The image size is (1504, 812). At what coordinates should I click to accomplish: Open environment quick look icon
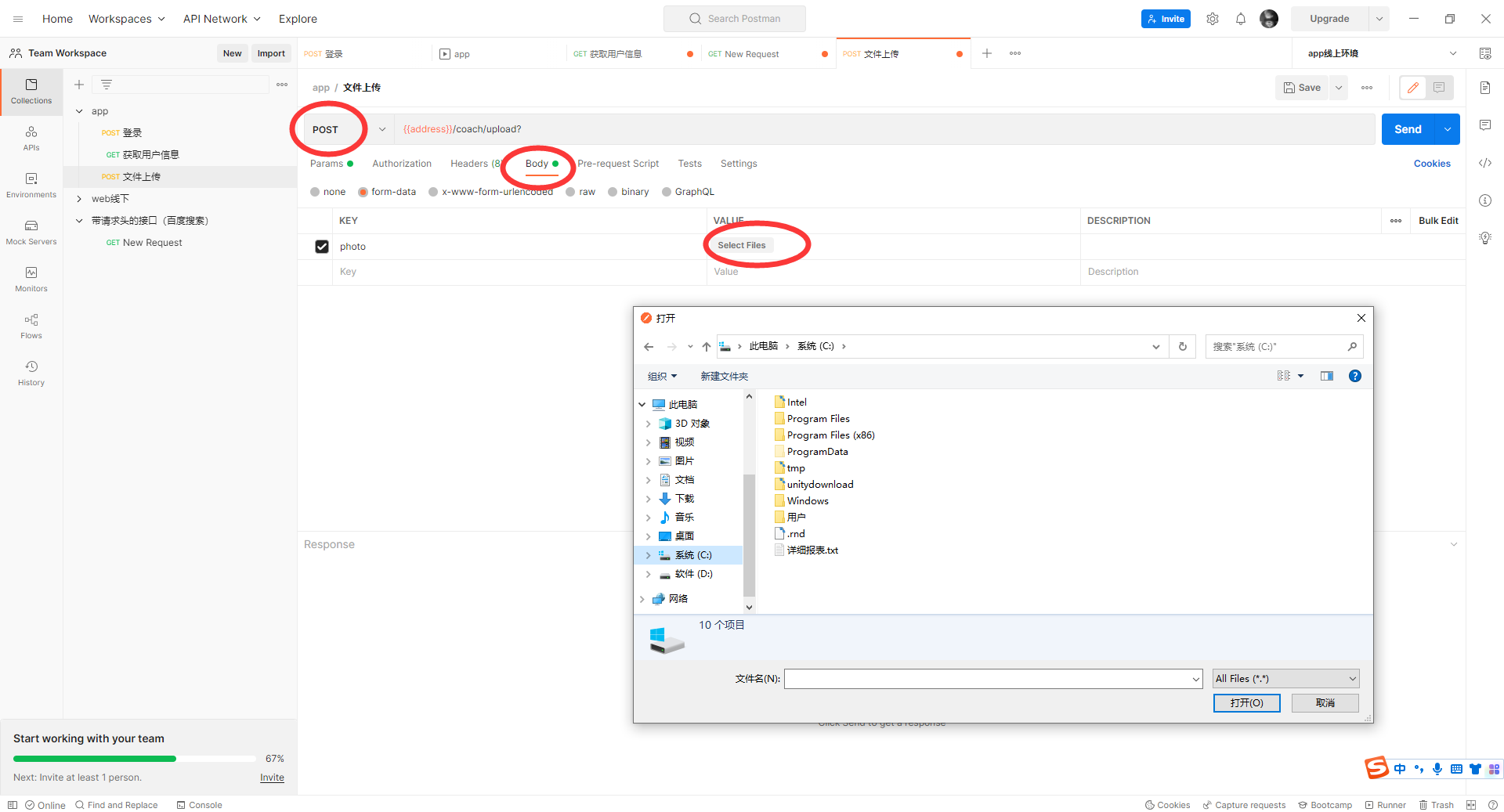coord(1485,53)
